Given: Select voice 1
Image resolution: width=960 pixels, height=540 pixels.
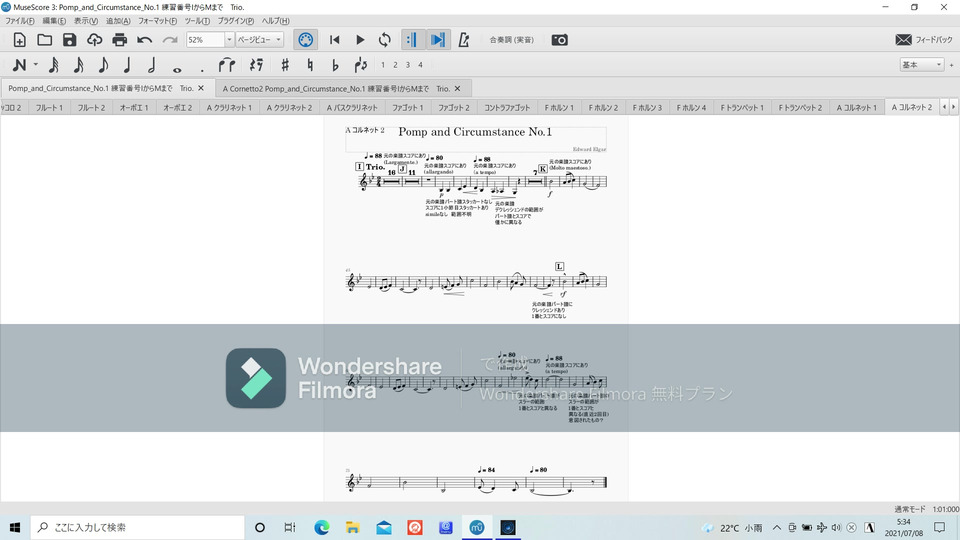Looking at the screenshot, I should tap(383, 65).
